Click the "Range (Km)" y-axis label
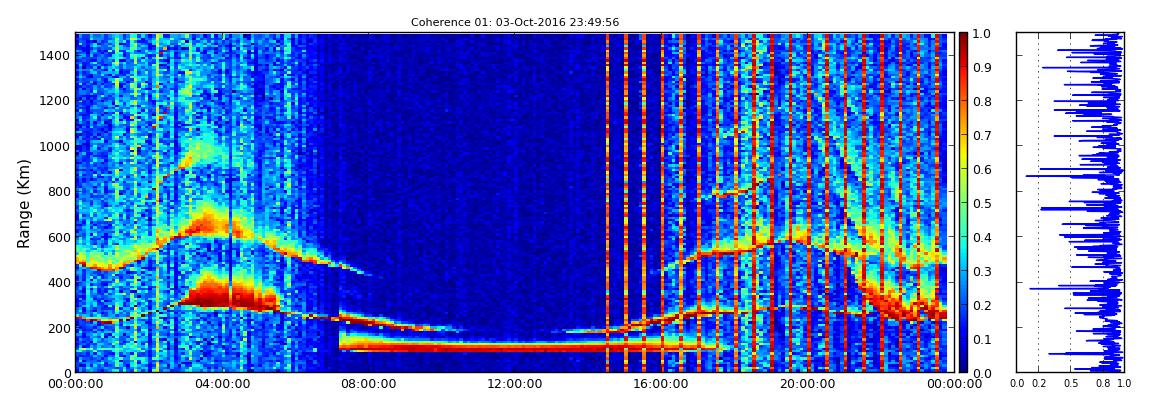This screenshot has width=1150, height=407. point(24,203)
